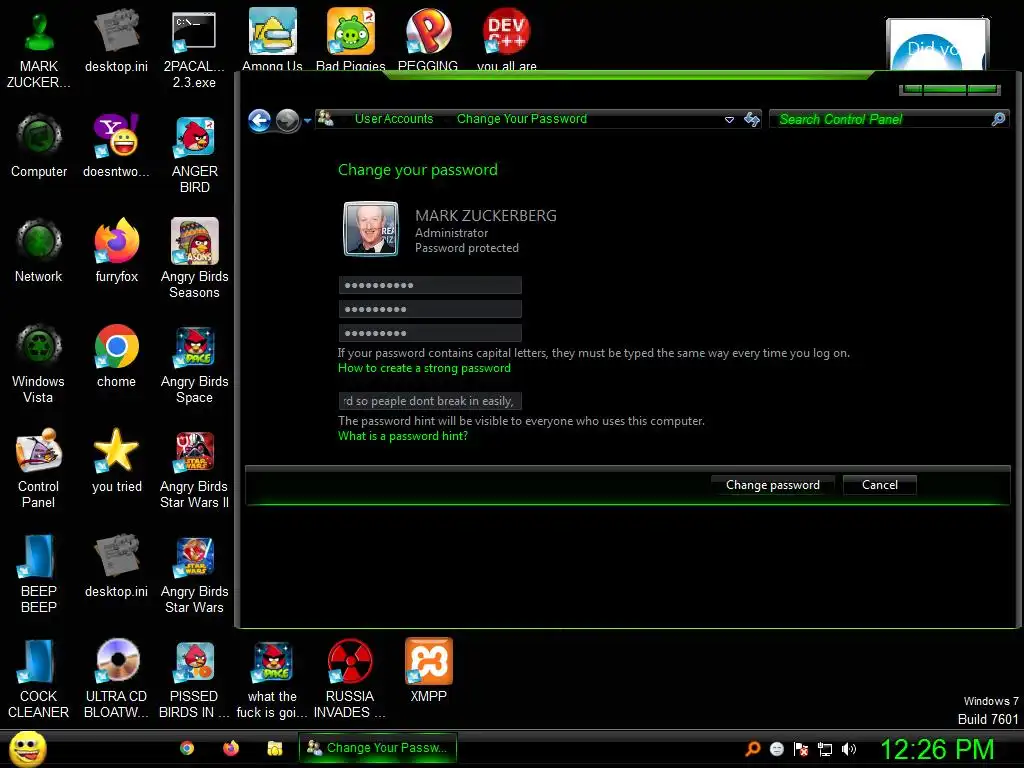Viewport: 1024px width, 768px height.
Task: Click the second password field
Action: (x=430, y=309)
